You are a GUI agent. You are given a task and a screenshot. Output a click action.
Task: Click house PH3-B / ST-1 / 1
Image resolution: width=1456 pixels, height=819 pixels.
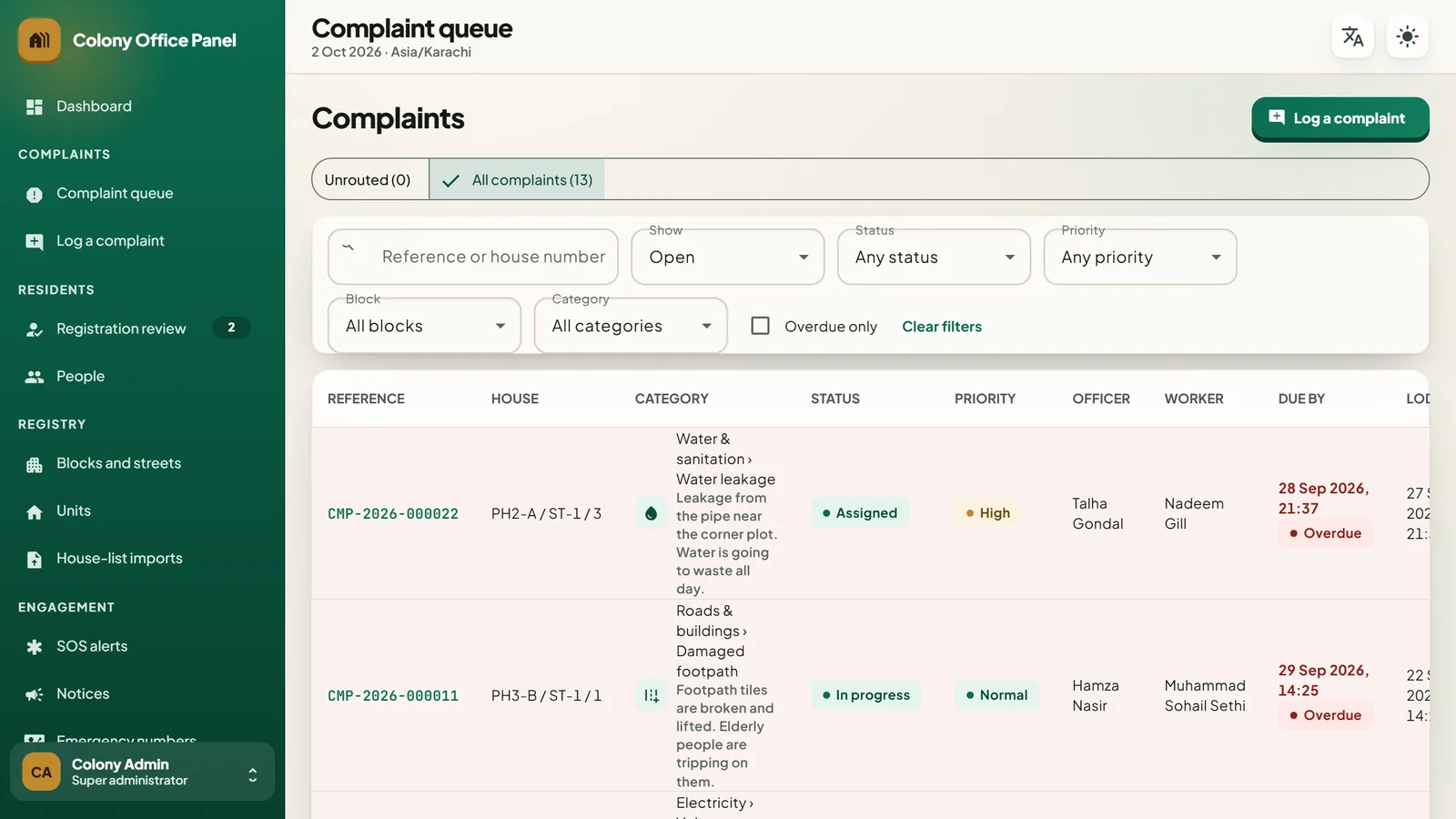pos(546,696)
